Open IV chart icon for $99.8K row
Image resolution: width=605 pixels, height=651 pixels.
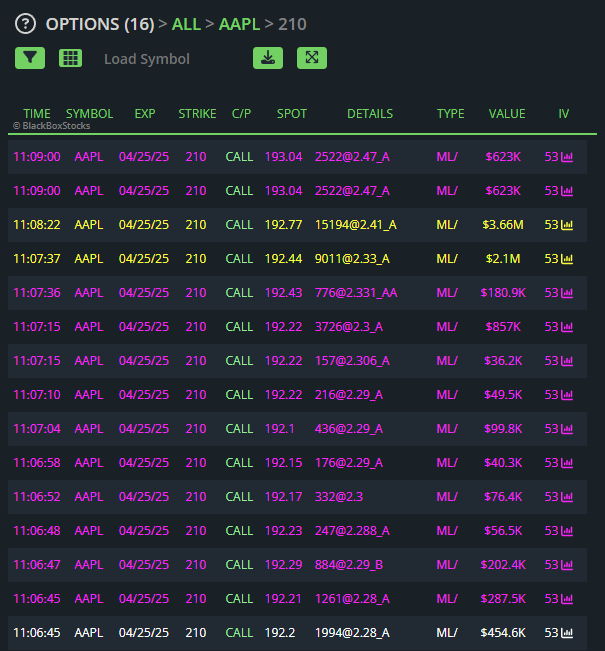pyautogui.click(x=567, y=429)
